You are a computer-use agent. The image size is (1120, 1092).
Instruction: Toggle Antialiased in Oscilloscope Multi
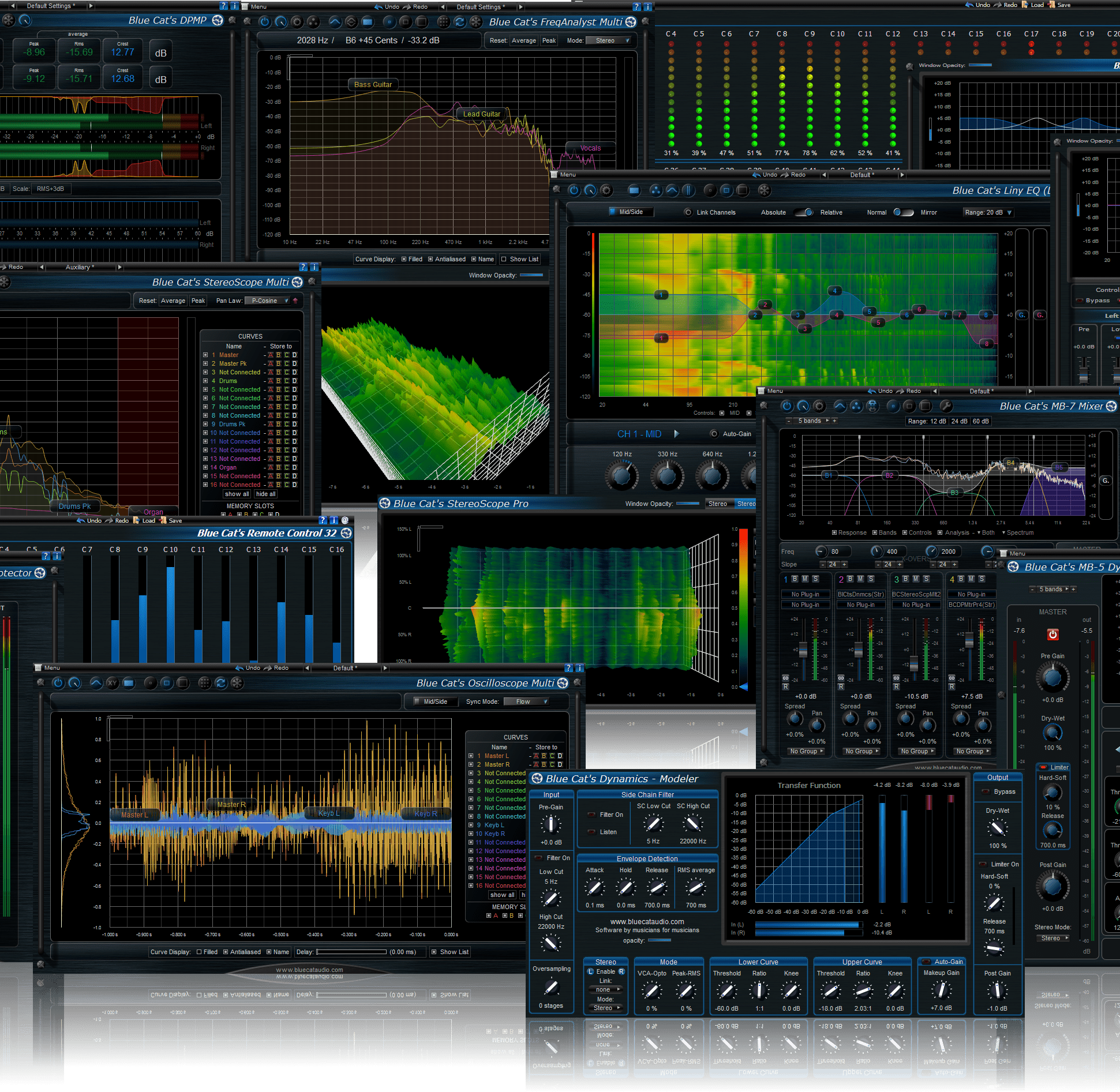coord(242,952)
